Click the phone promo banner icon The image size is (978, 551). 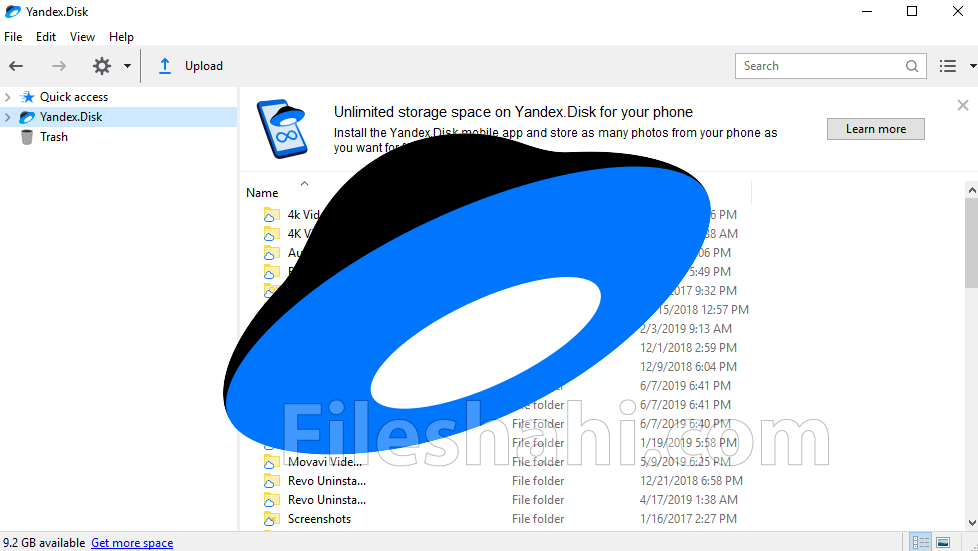click(283, 129)
